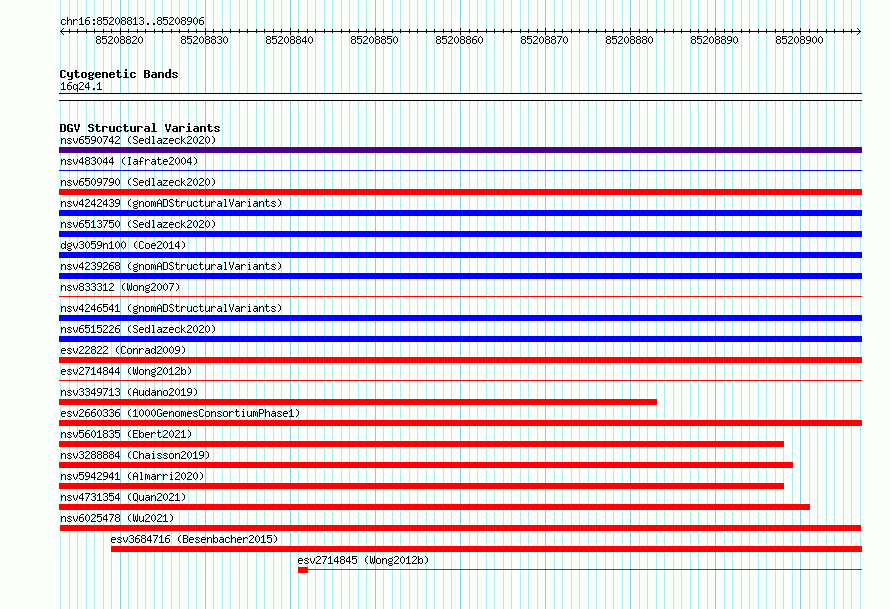Open the nsv5601835 (Ebert2021) label
The width and height of the screenshot is (890, 609).
click(126, 434)
